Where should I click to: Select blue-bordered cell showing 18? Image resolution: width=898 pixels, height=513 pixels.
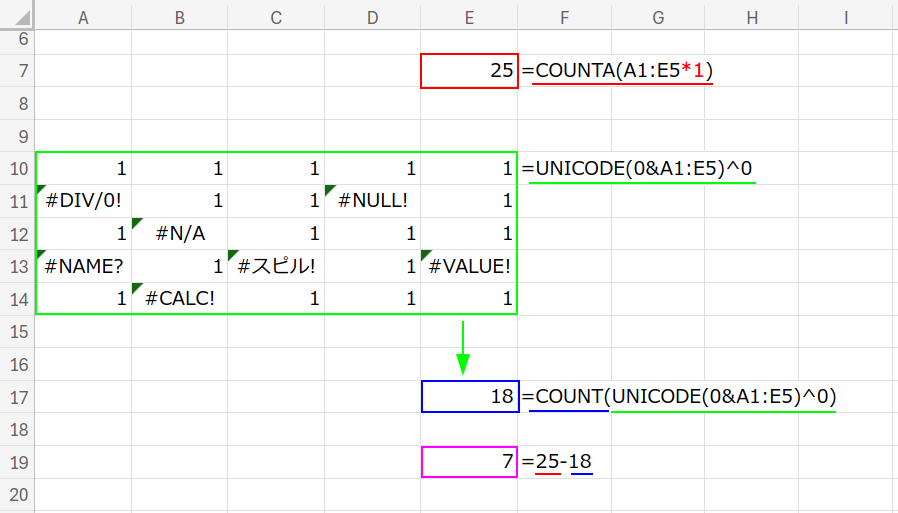[470, 397]
